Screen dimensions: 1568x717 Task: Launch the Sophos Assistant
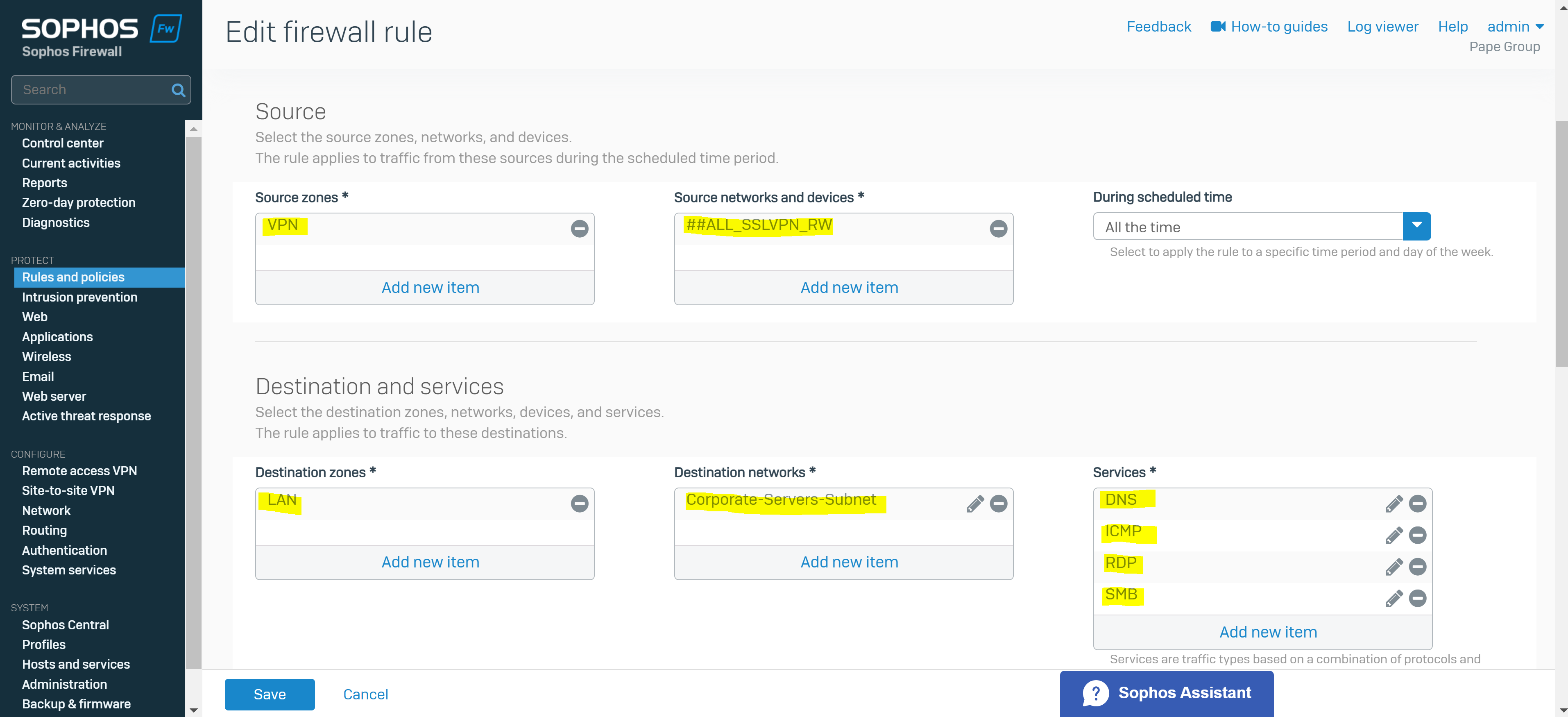coord(1166,693)
